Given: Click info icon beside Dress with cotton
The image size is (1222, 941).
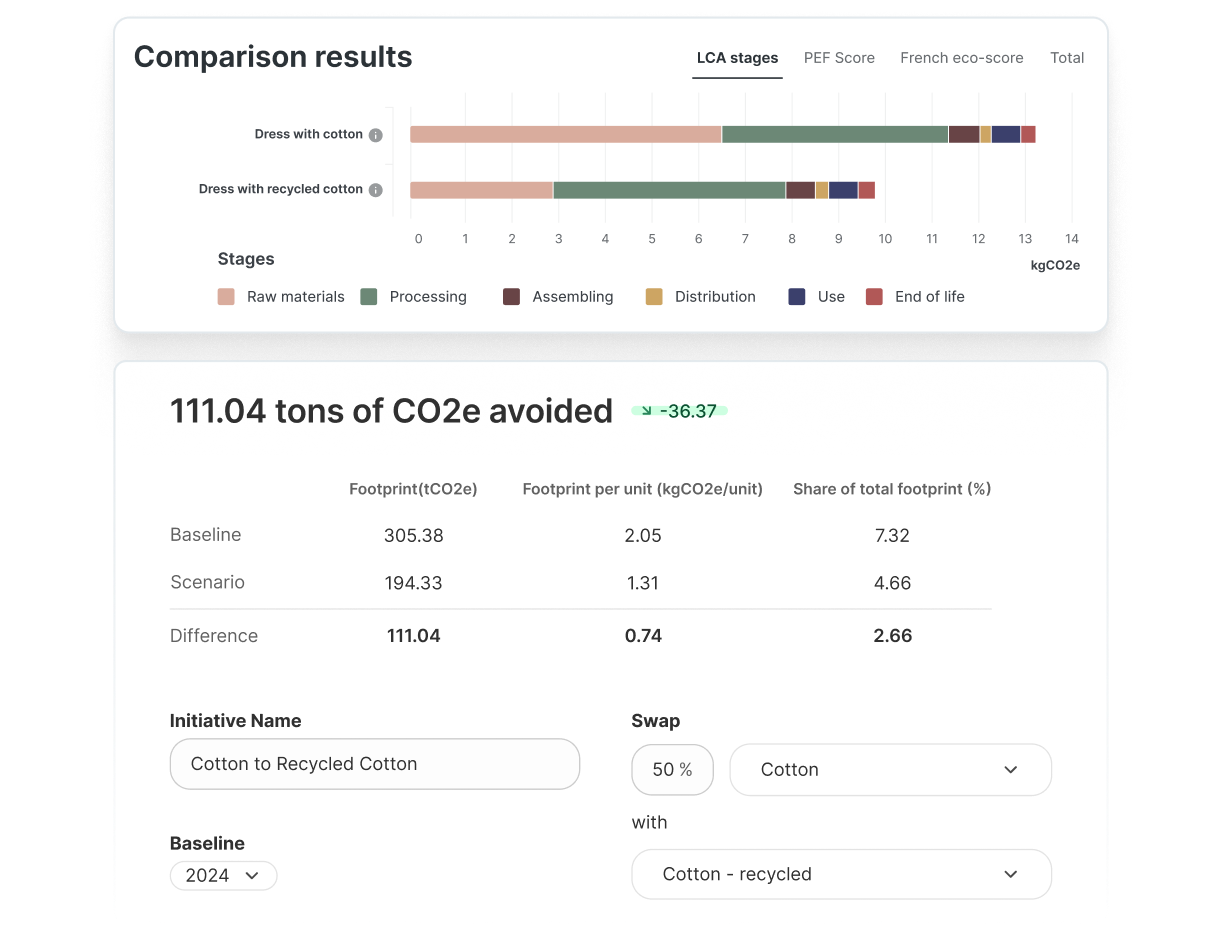Looking at the screenshot, I should coord(375,135).
